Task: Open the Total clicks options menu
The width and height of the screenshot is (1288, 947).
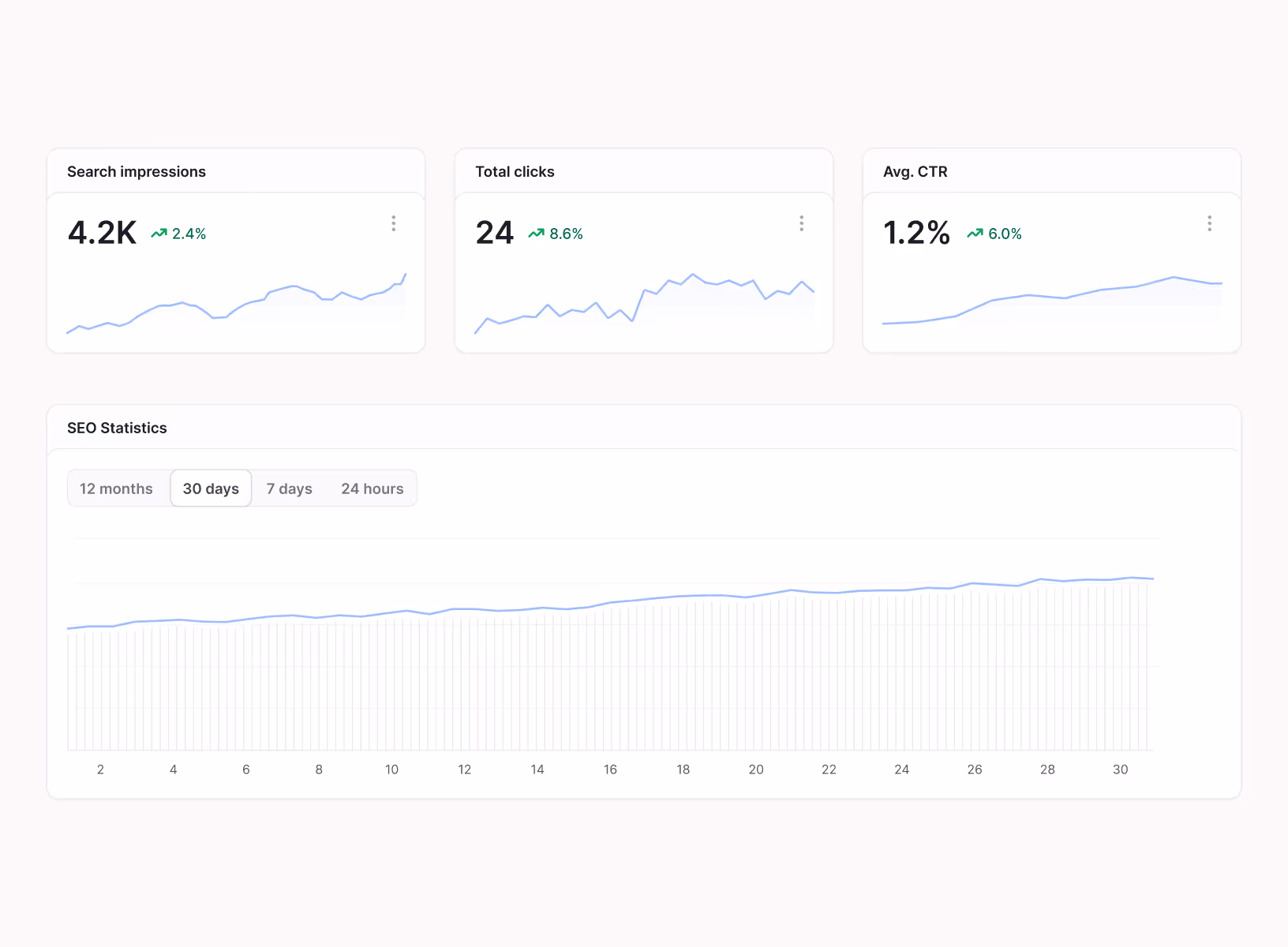Action: pos(801,223)
